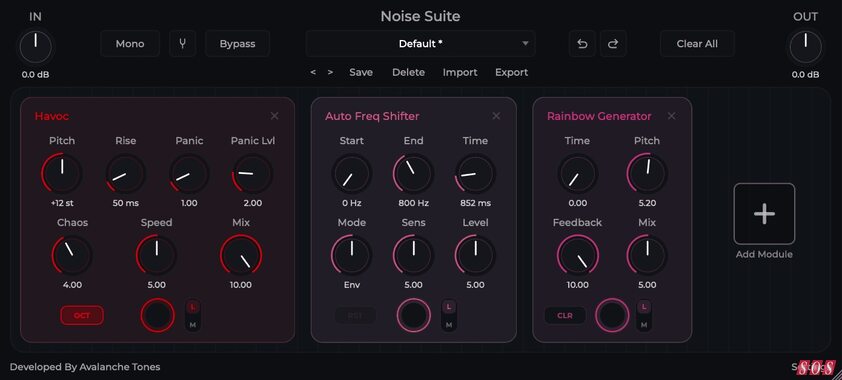Click the OUT gain knob
Viewport: 842px width, 380px height.
[805, 47]
